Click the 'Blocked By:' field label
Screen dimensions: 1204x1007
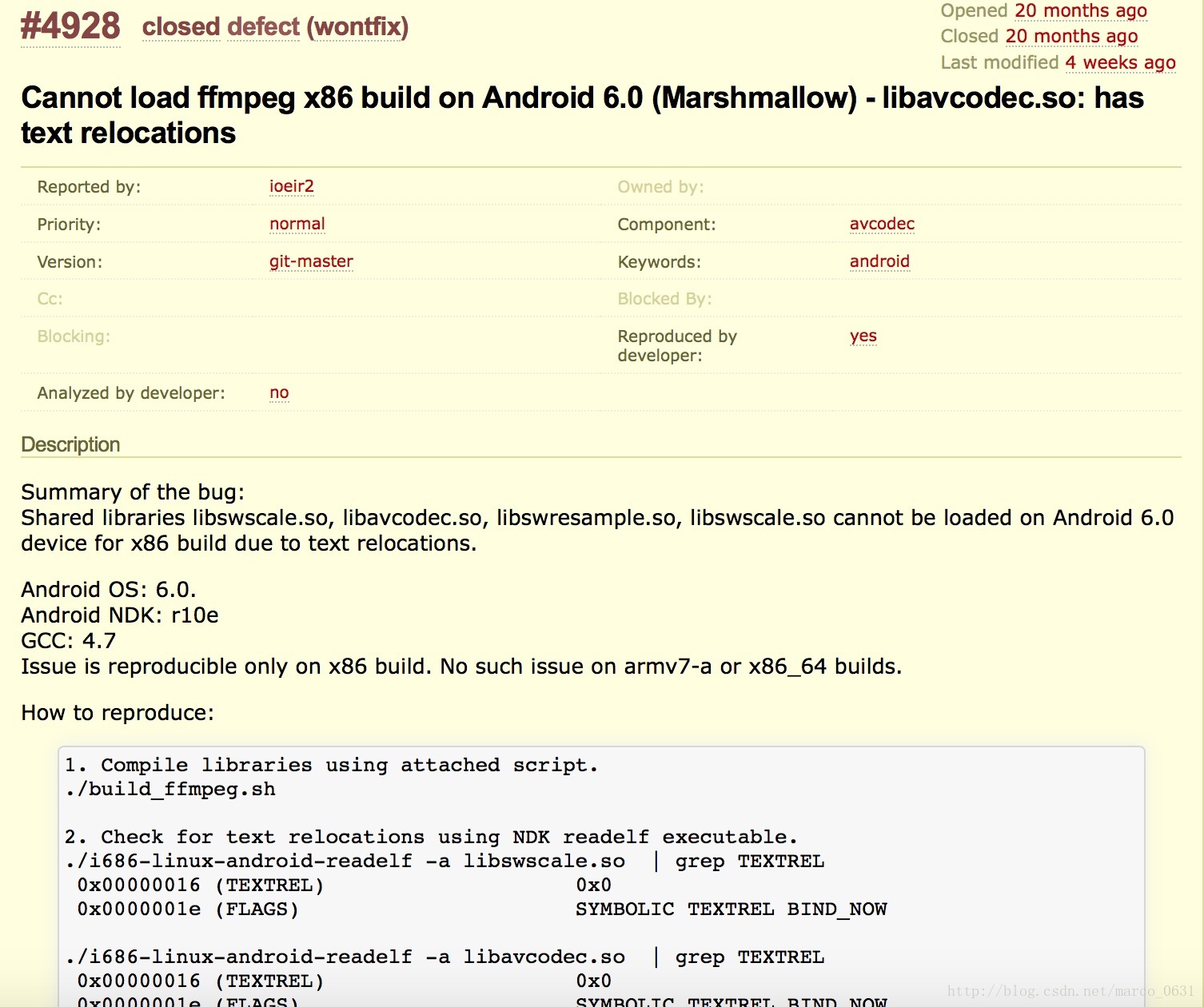[664, 299]
